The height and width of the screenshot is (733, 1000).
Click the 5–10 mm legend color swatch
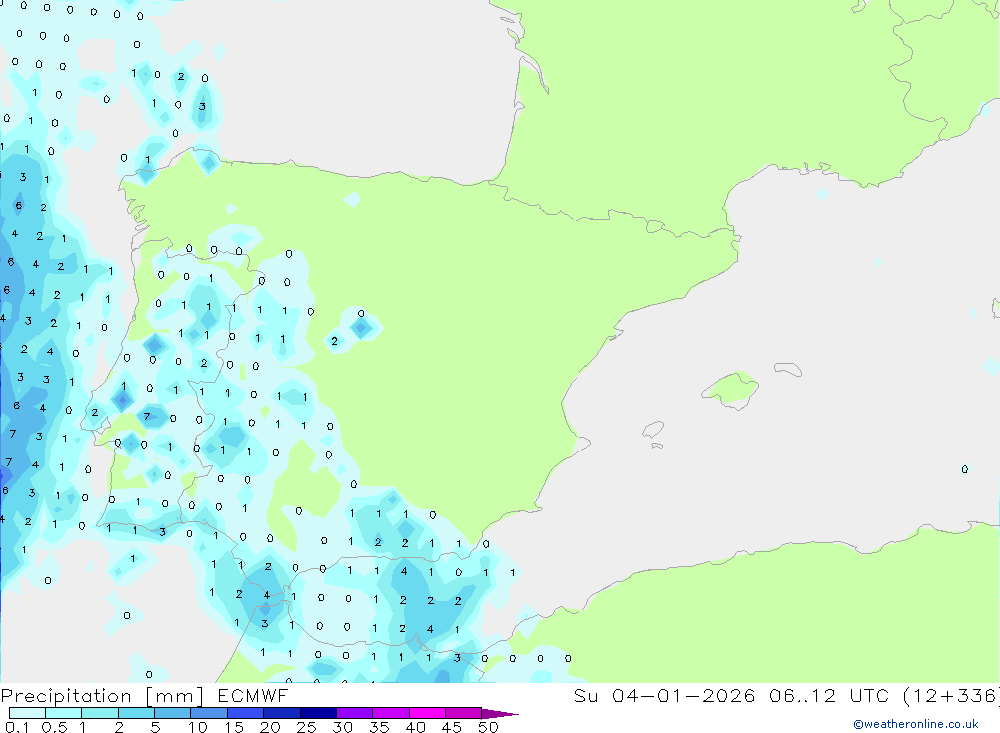coord(173,713)
